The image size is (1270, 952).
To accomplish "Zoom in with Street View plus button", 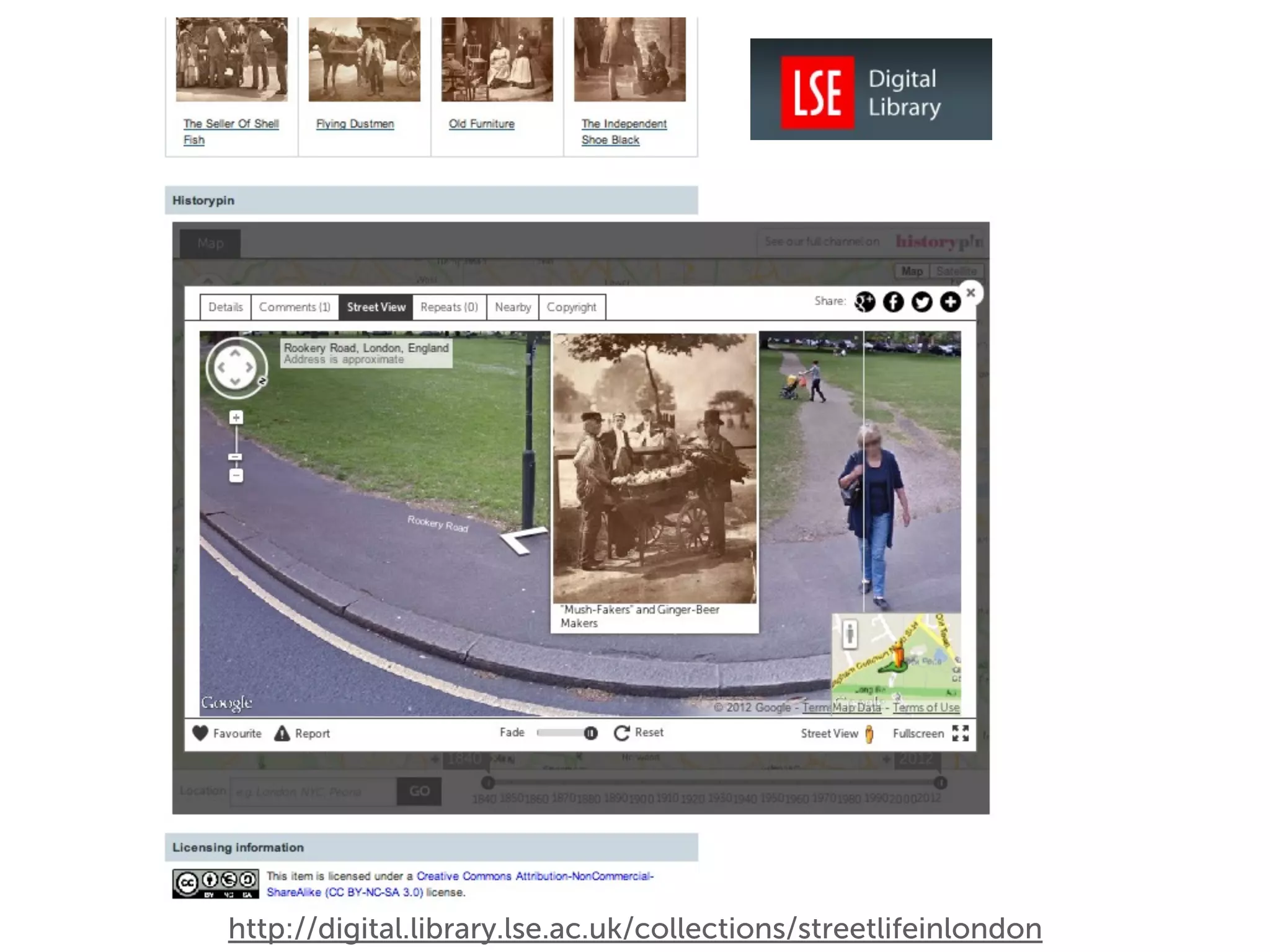I will tap(236, 417).
